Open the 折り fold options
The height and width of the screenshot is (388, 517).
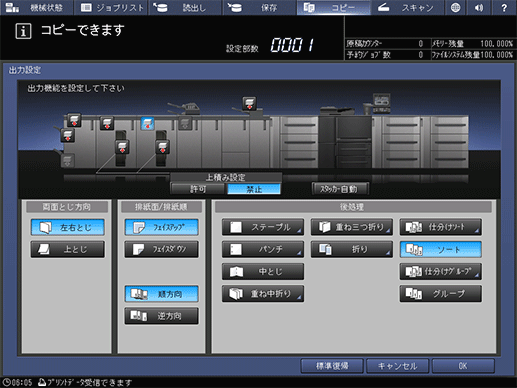coord(352,249)
